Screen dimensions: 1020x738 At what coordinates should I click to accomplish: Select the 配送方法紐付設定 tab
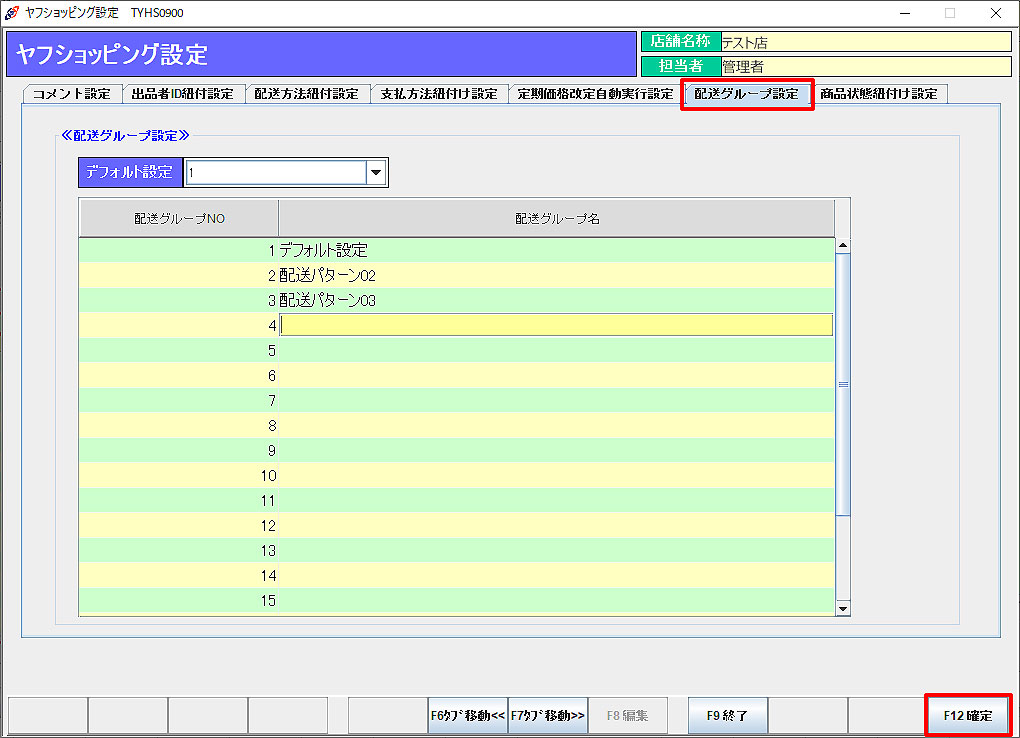coord(306,94)
